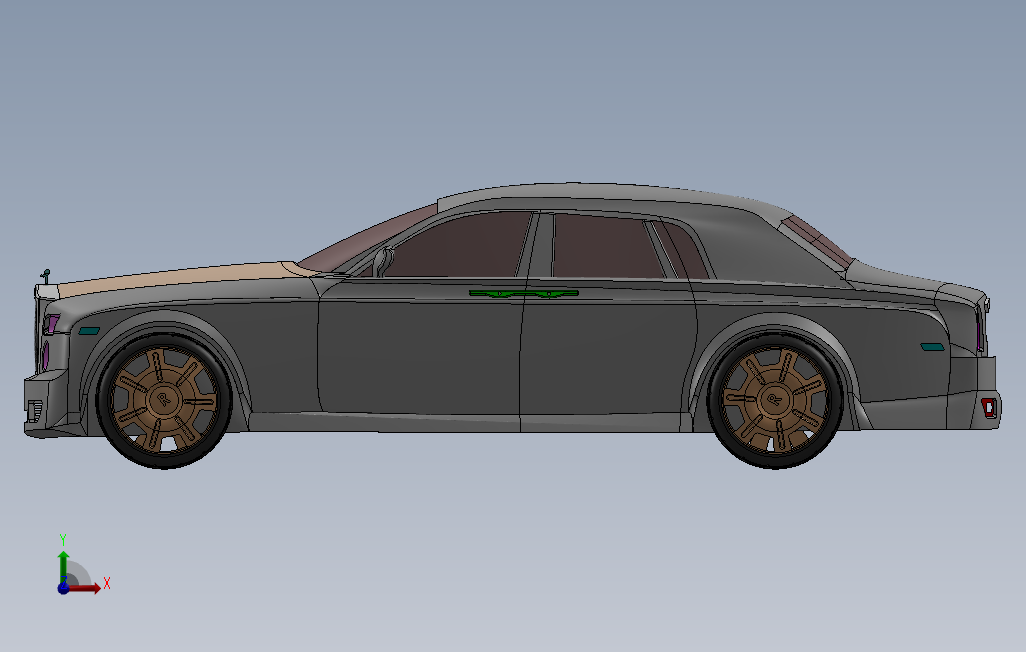Pick the teal side marker near rear fender
The image size is (1026, 652).
[x=932, y=347]
